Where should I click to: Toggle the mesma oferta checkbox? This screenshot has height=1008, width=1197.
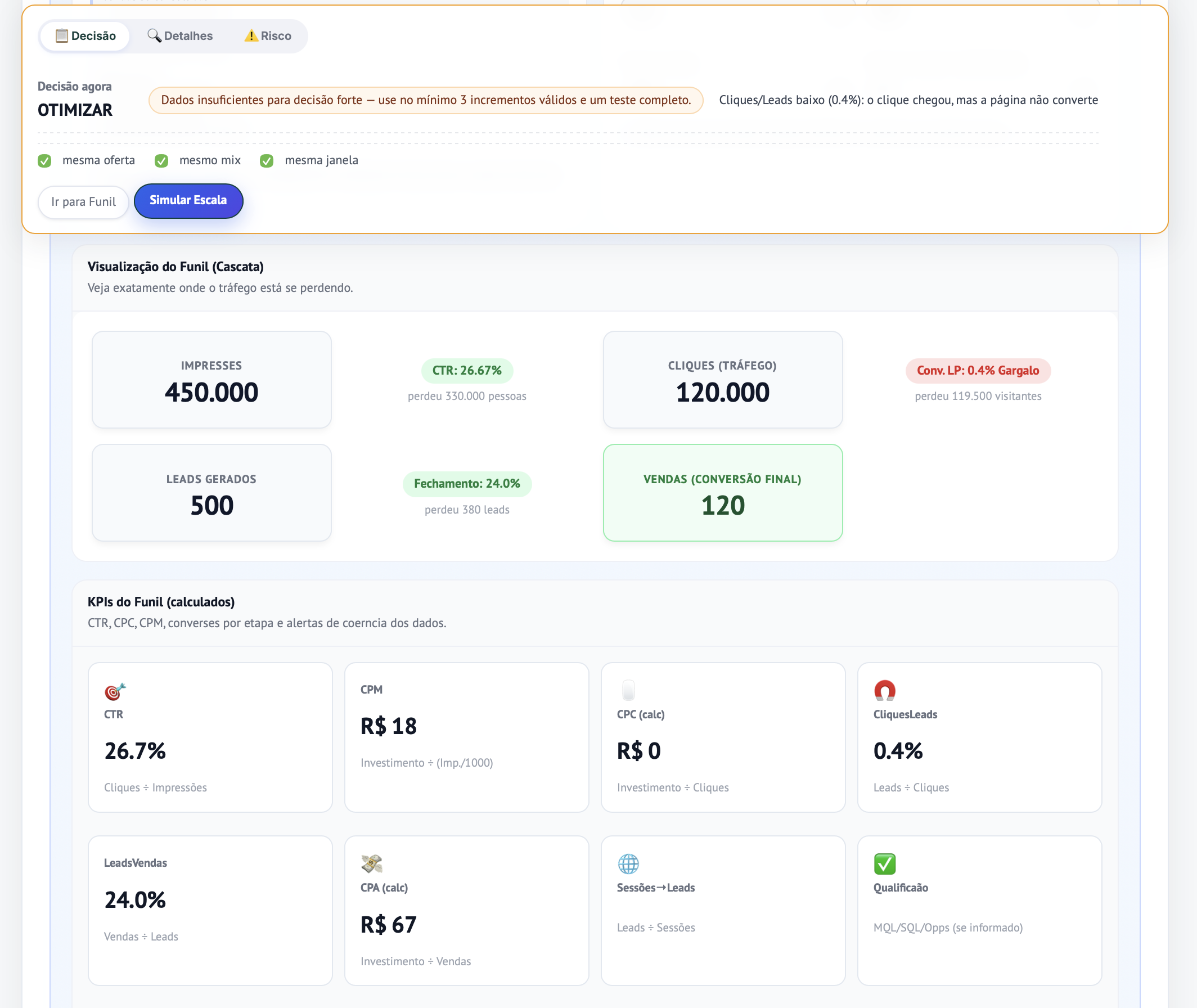click(44, 161)
